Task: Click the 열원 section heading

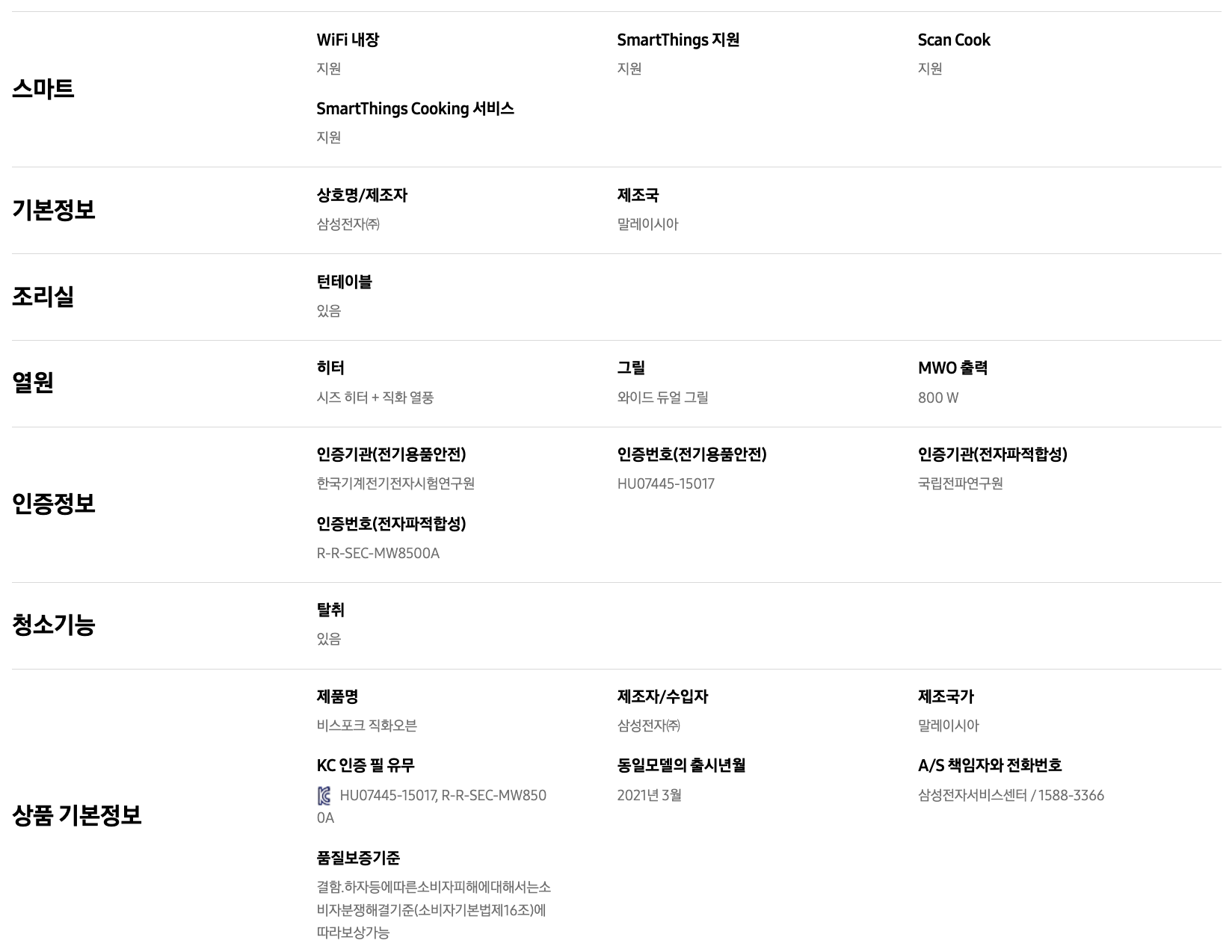Action: [33, 383]
